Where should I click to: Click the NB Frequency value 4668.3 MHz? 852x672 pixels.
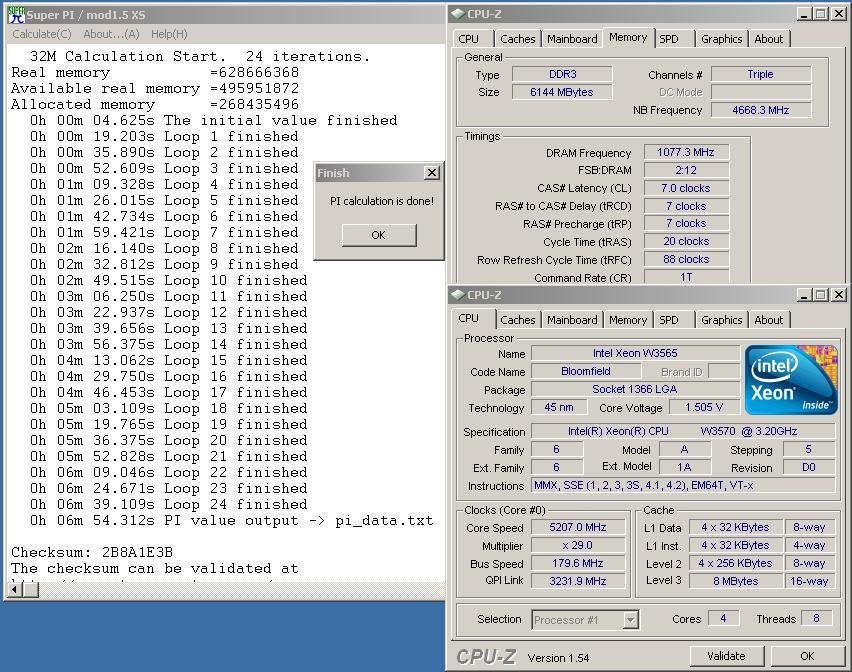(x=761, y=110)
